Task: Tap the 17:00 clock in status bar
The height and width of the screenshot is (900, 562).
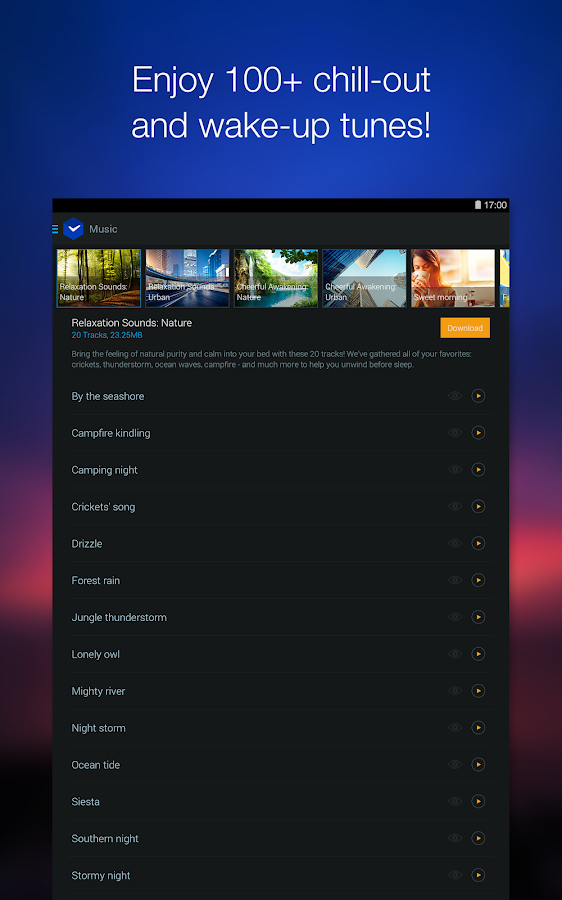Action: 495,205
